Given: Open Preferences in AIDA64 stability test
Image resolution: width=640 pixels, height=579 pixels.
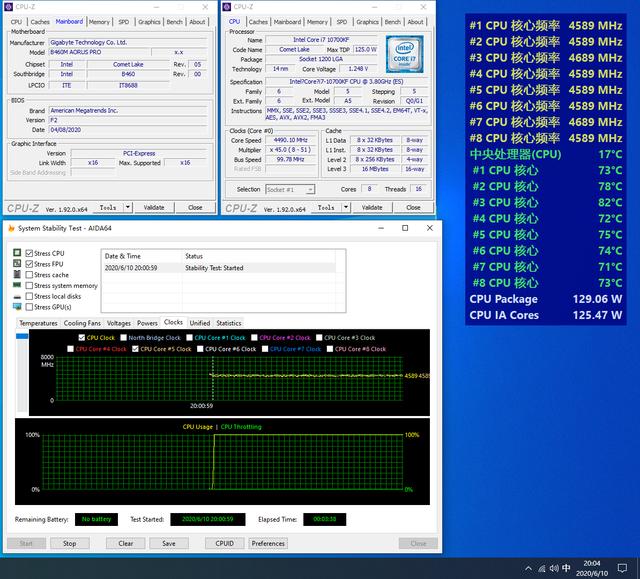Looking at the screenshot, I should tap(268, 543).
